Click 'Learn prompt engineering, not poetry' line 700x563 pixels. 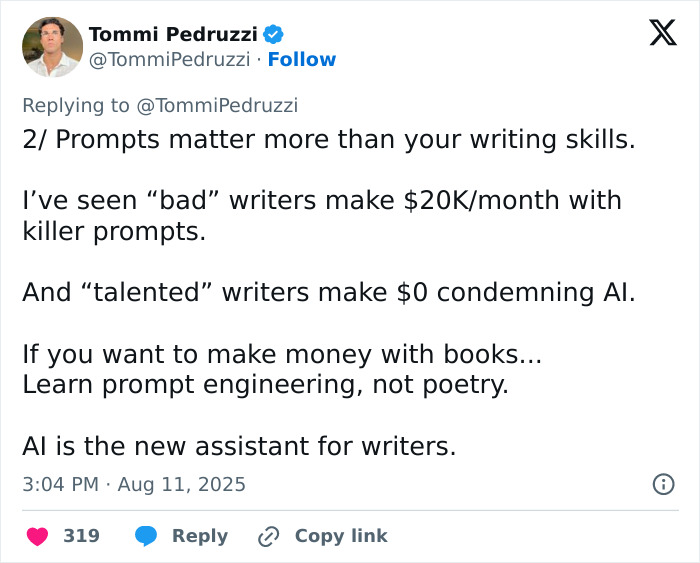click(x=265, y=384)
